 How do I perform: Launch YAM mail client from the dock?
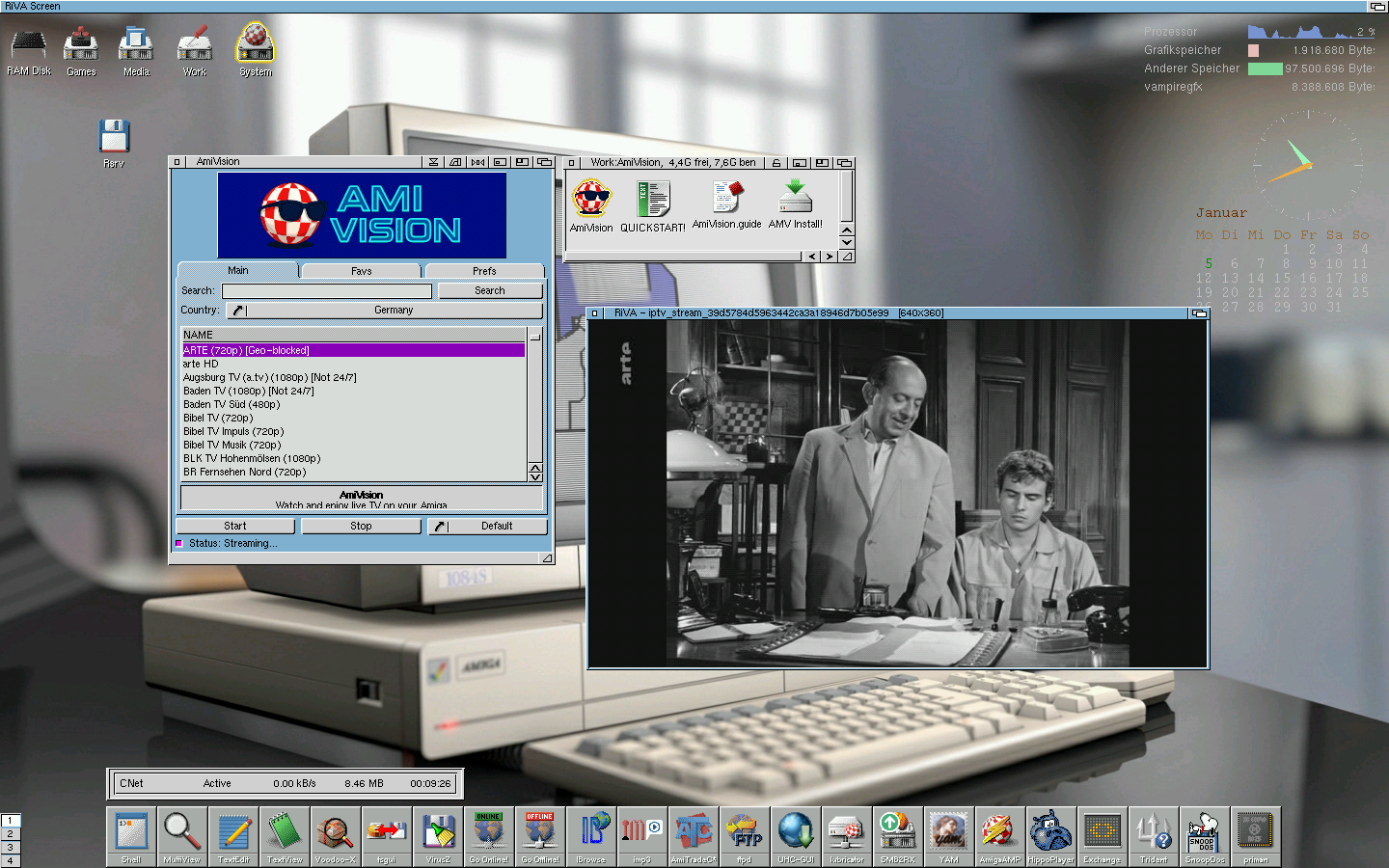949,836
